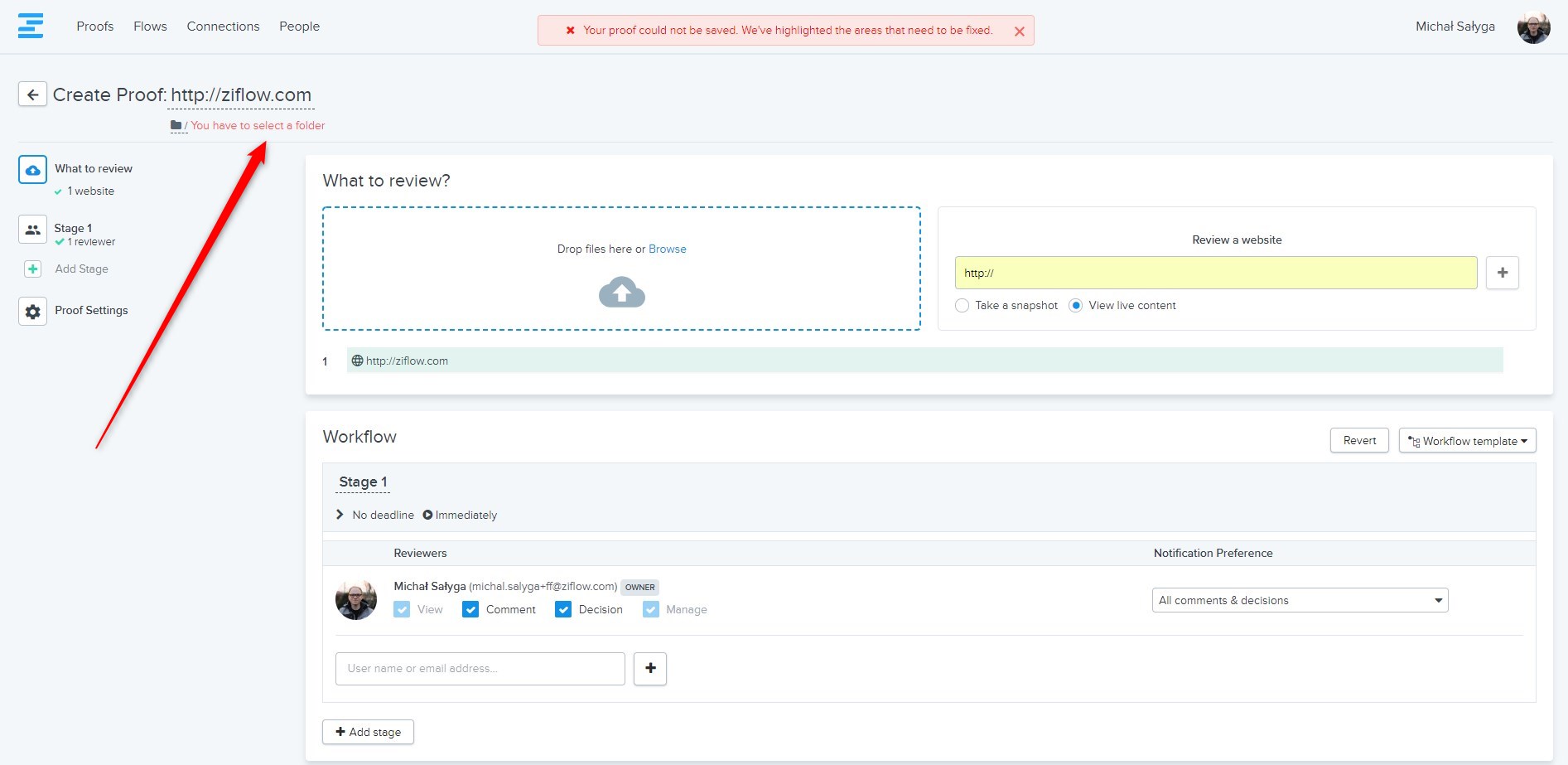This screenshot has height=765, width=1568.
Task: Select the What to review cloud icon
Action: pyautogui.click(x=32, y=170)
